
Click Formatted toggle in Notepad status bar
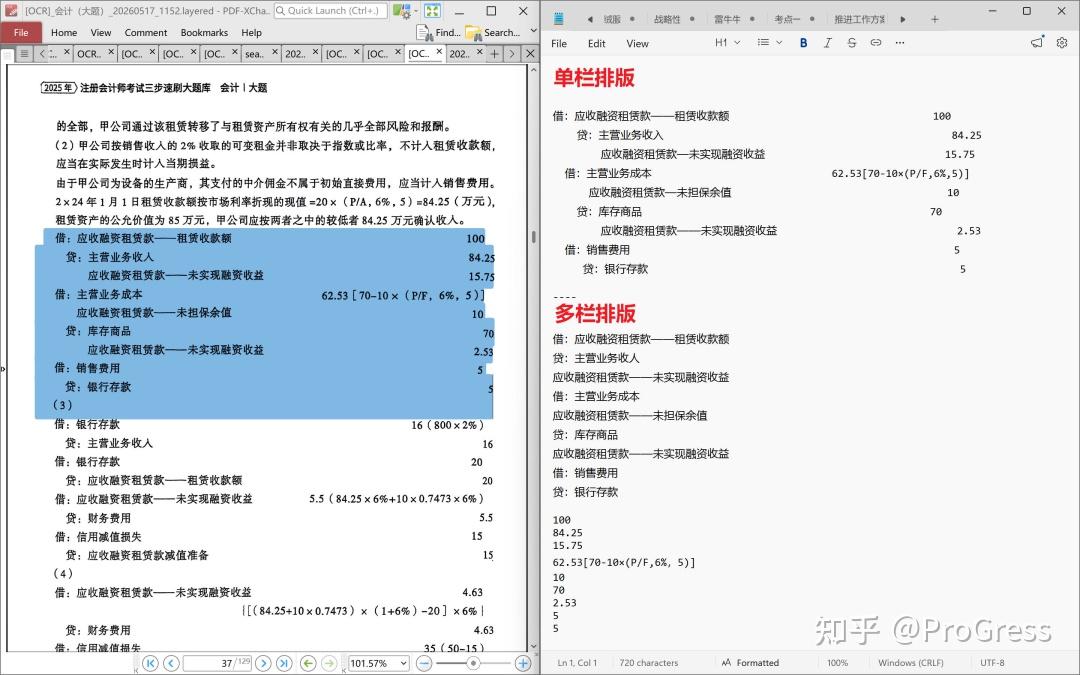(750, 663)
